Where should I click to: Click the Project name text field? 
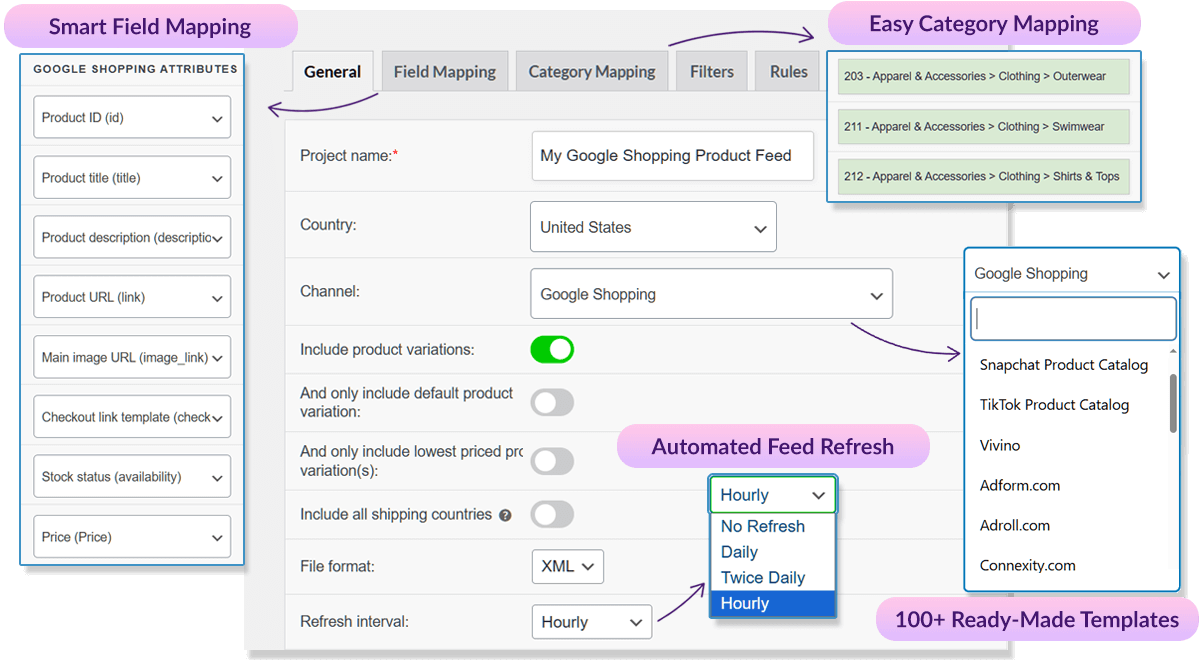(672, 156)
